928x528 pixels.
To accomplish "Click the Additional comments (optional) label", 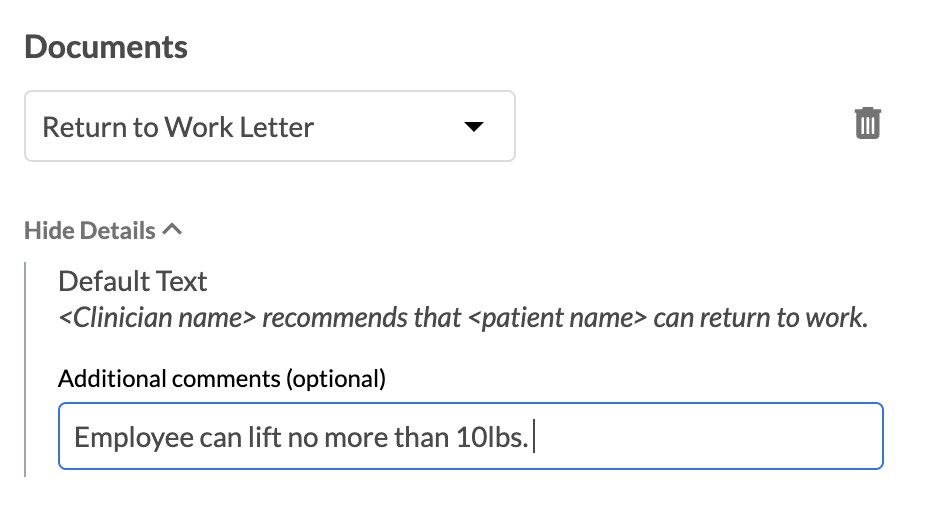I will point(221,379).
